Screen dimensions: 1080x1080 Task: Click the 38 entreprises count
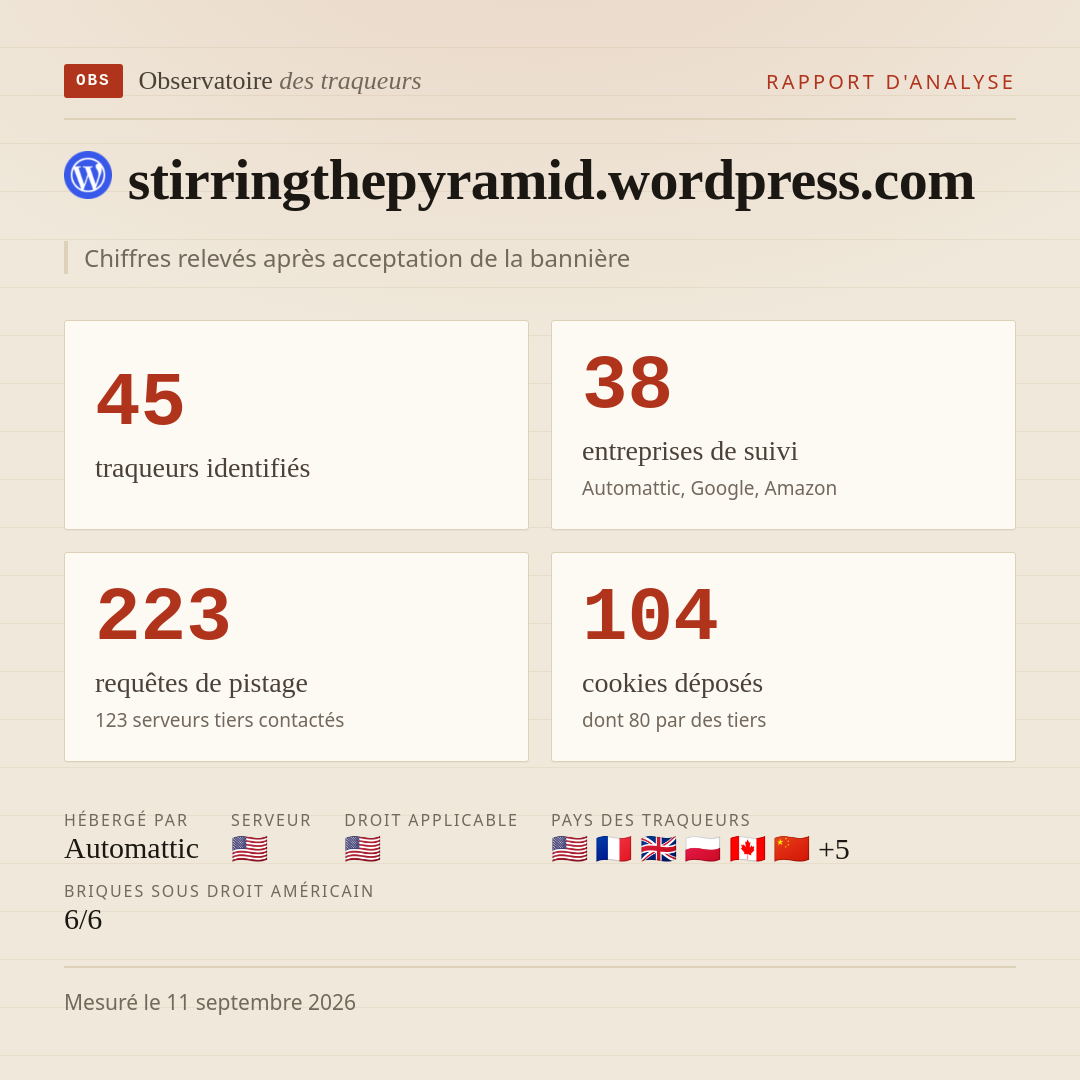[627, 383]
